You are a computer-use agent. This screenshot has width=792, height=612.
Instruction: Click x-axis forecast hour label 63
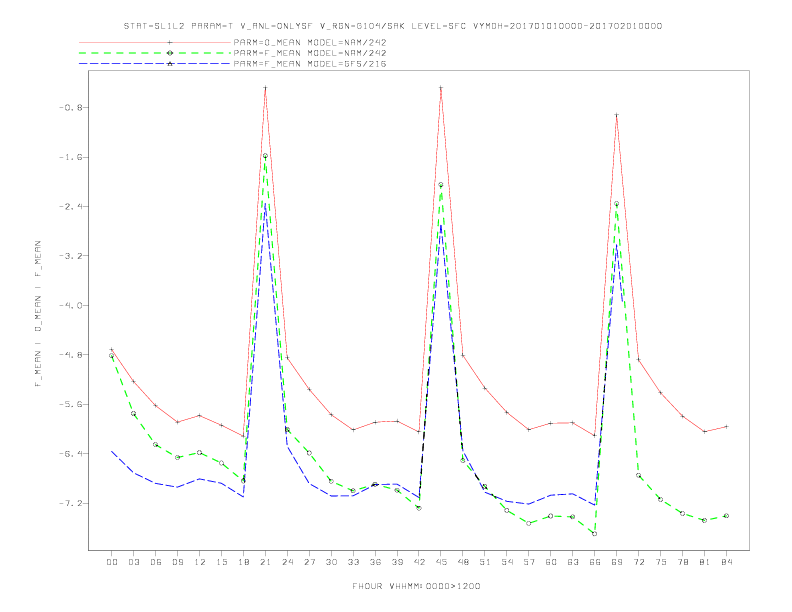click(573, 562)
